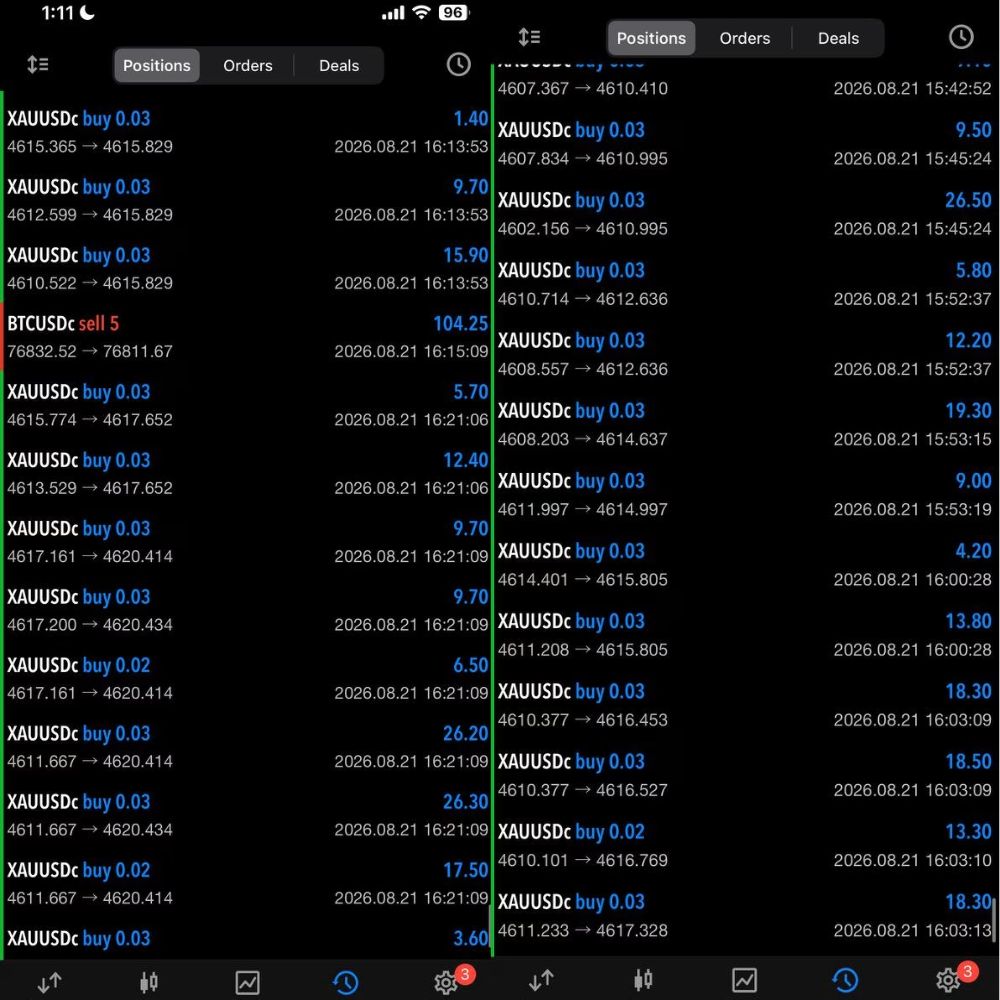Switch to the Deals tab on right screen
Image resolution: width=1000 pixels, height=1000 pixels.
pos(838,38)
